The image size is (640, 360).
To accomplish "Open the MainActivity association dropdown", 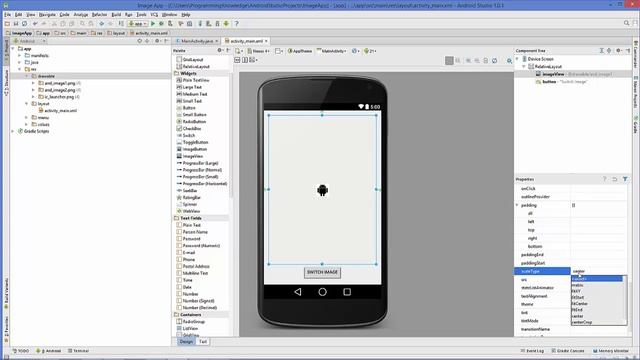I will point(332,51).
